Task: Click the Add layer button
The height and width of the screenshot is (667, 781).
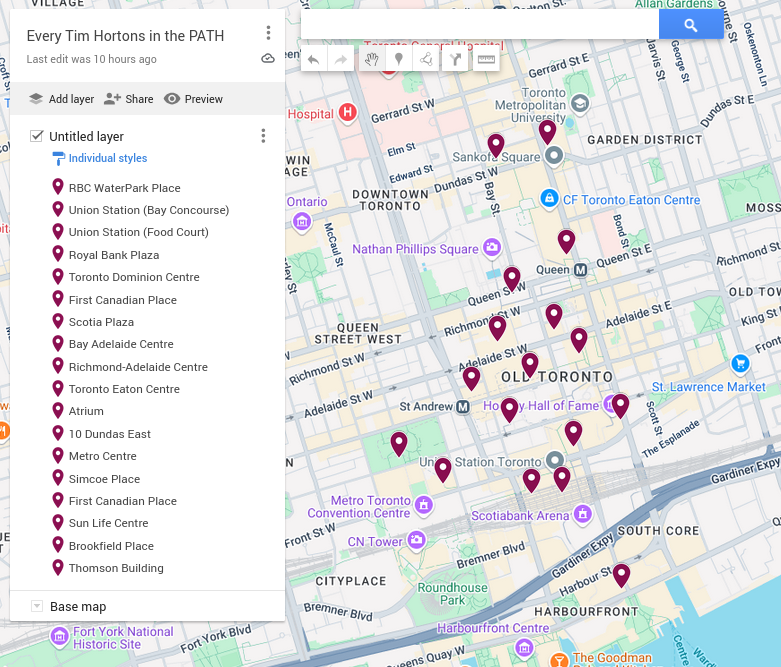Action: coord(61,99)
